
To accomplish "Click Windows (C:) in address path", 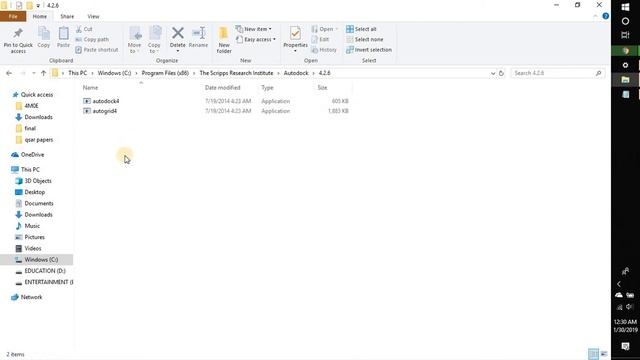I will coord(114,73).
